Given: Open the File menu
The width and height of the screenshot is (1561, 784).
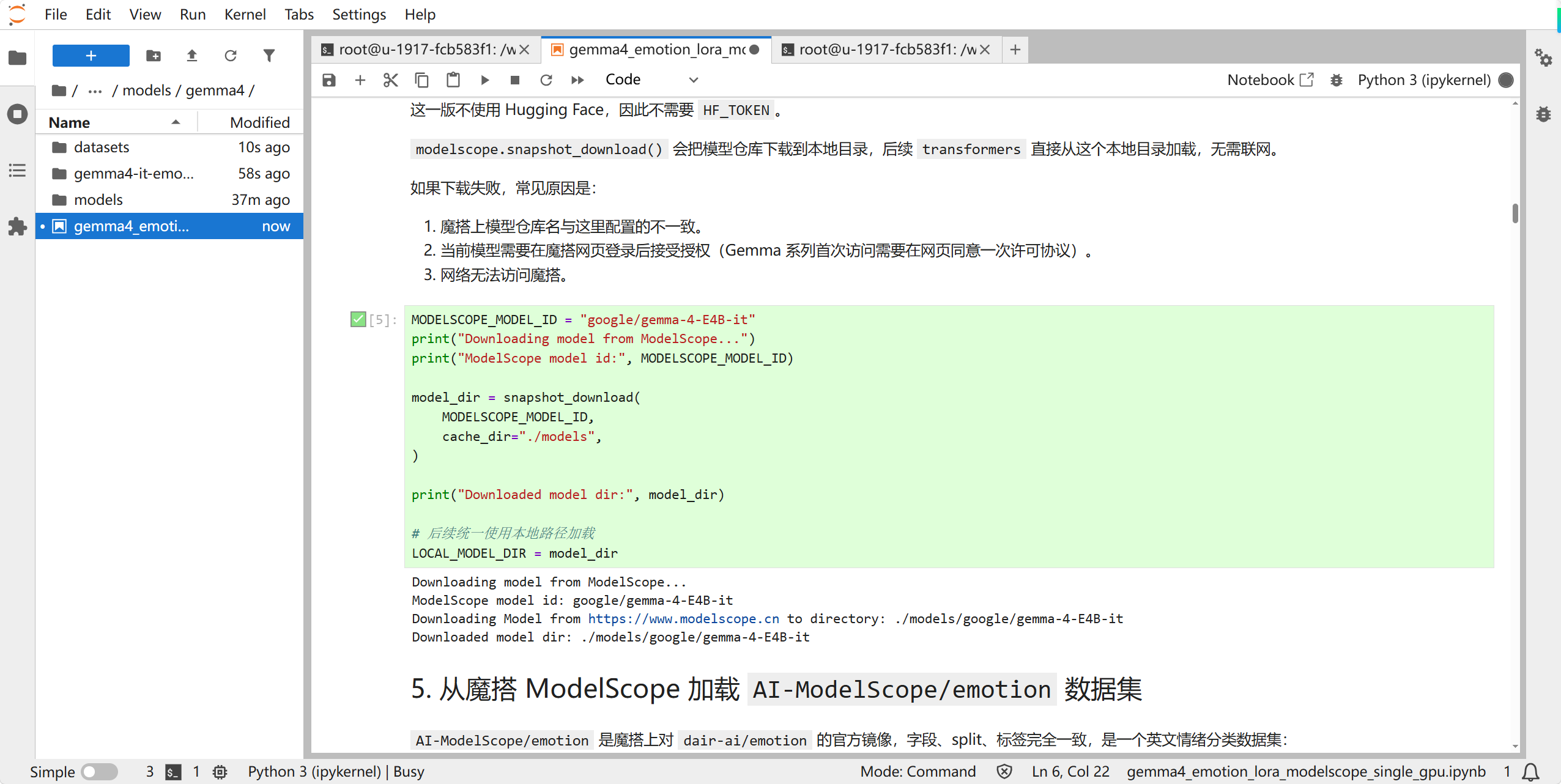Looking at the screenshot, I should [x=56, y=14].
